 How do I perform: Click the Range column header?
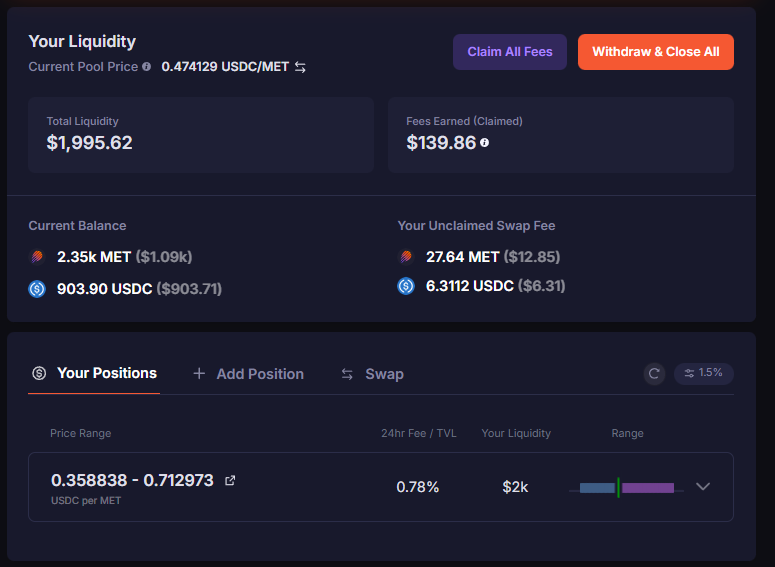627,434
